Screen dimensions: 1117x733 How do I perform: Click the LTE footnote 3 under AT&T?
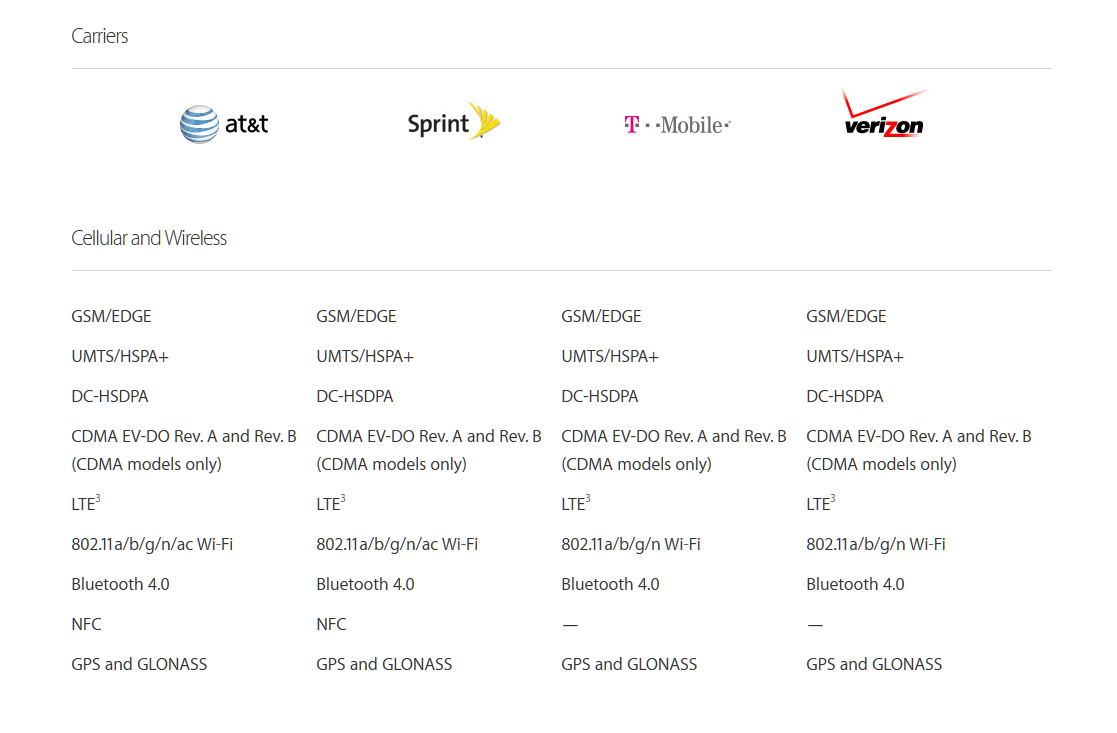(x=98, y=499)
